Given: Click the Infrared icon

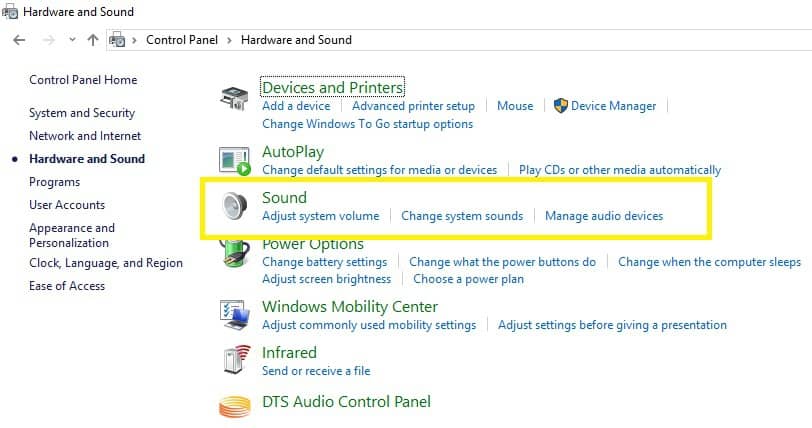Looking at the screenshot, I should [237, 359].
